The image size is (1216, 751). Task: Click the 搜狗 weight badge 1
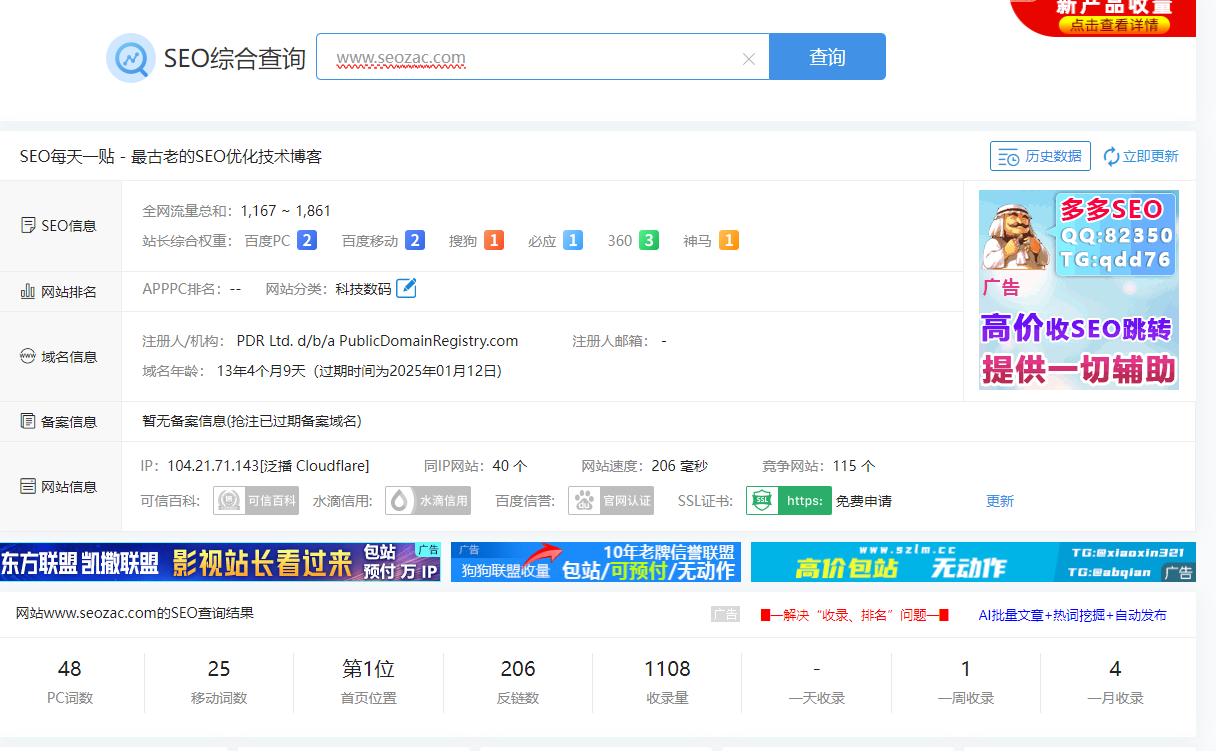click(x=493, y=241)
